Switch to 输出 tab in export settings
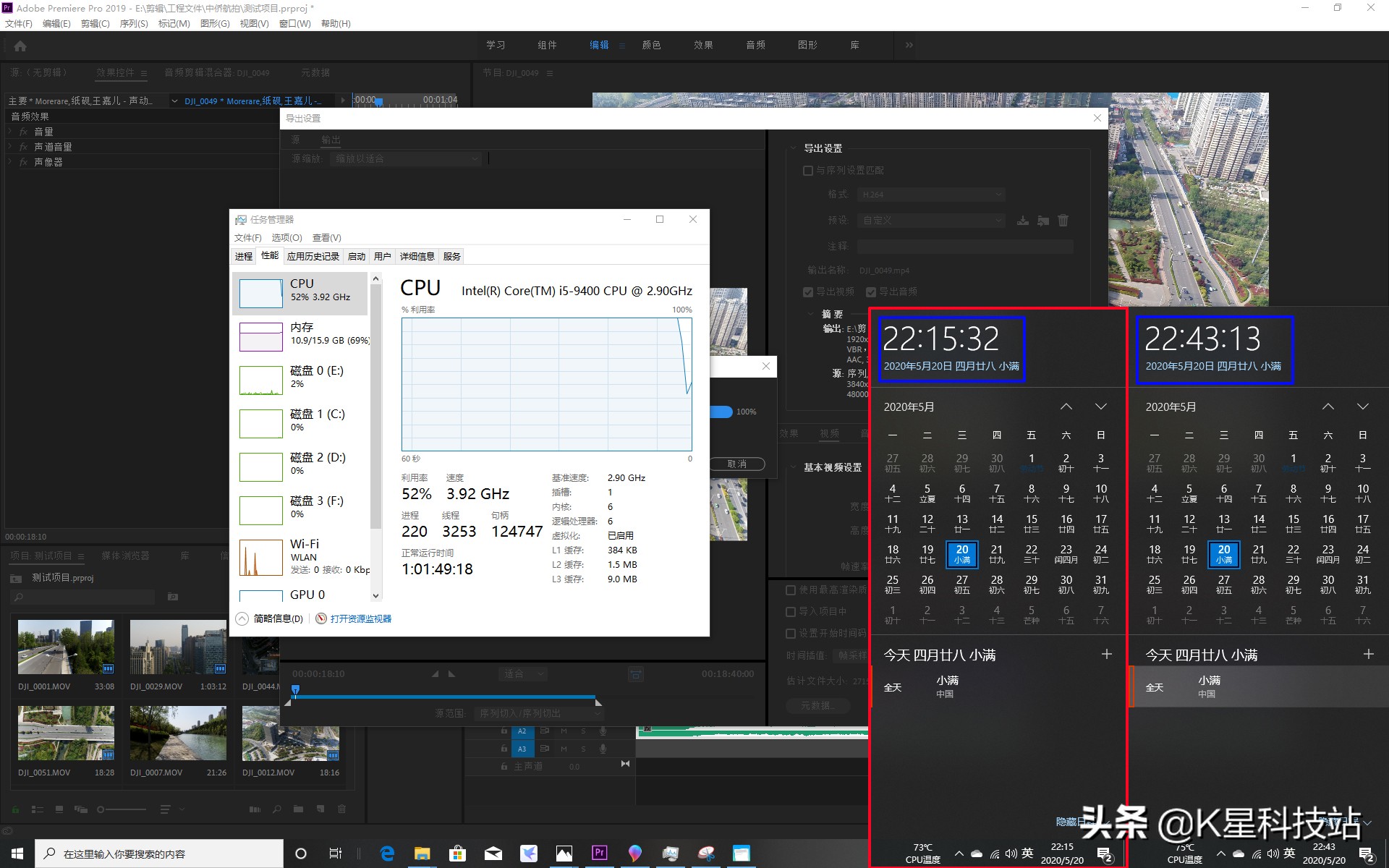The height and width of the screenshot is (868, 1389). coord(331,140)
